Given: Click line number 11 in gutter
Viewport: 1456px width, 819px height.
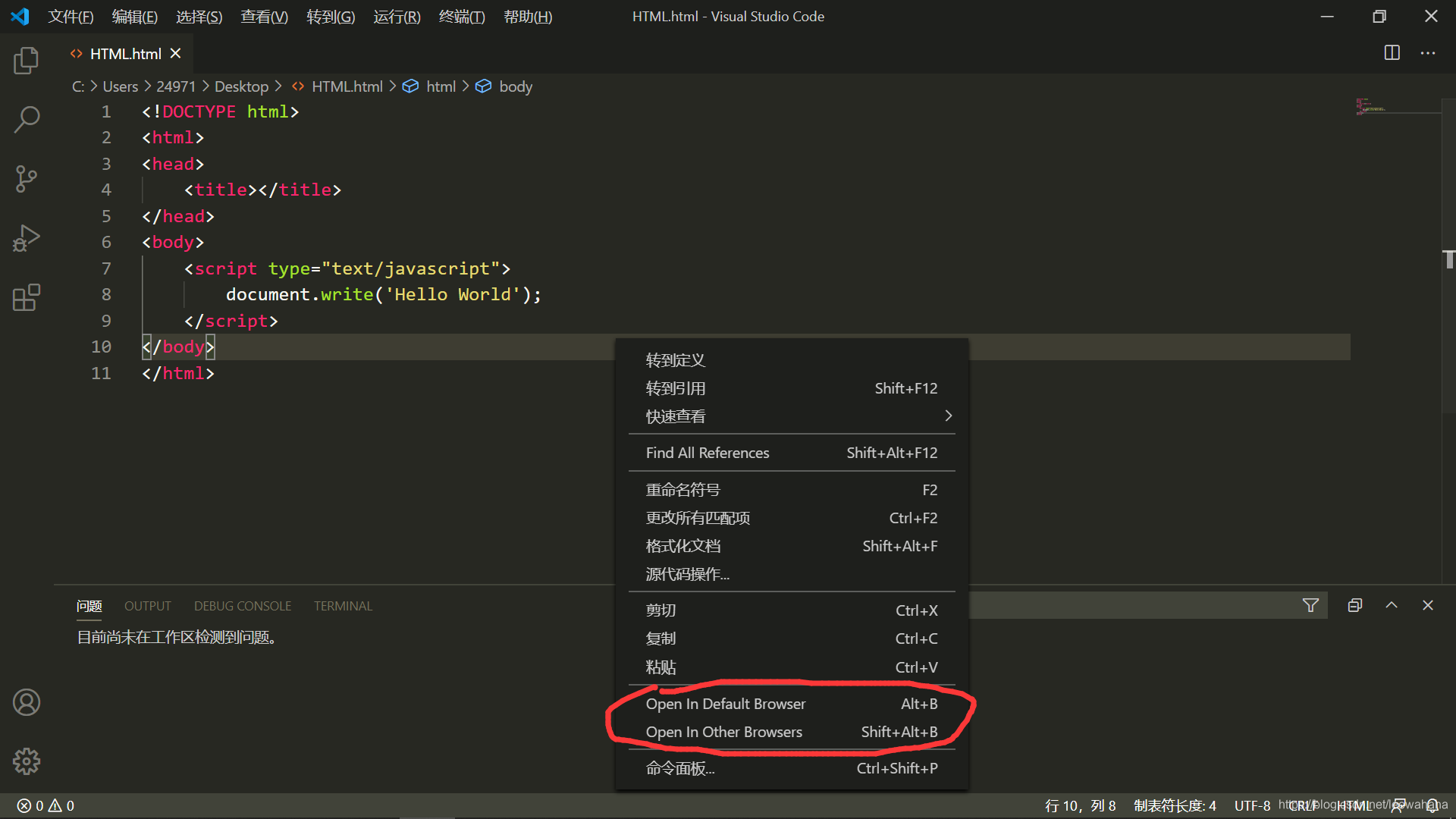Looking at the screenshot, I should click(x=101, y=373).
